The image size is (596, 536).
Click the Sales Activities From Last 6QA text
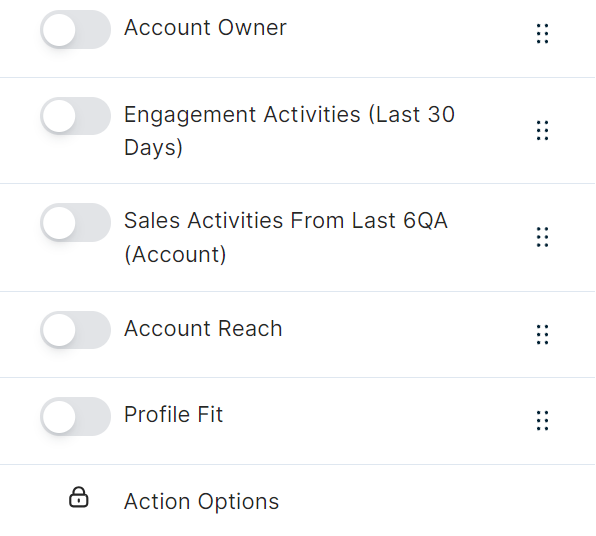click(286, 220)
